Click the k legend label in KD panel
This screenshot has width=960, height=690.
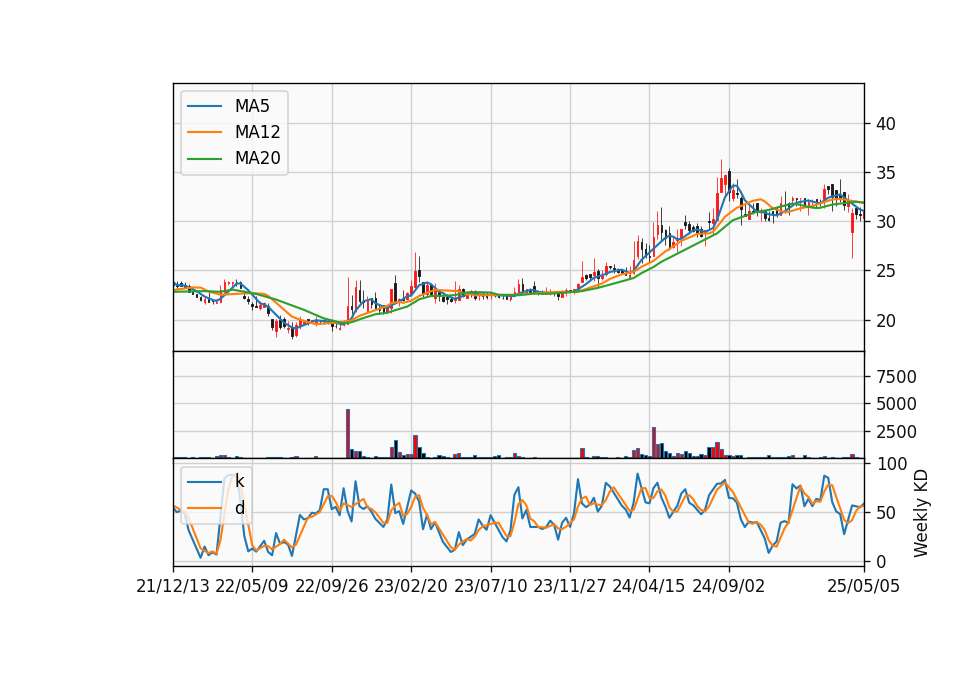tap(239, 481)
